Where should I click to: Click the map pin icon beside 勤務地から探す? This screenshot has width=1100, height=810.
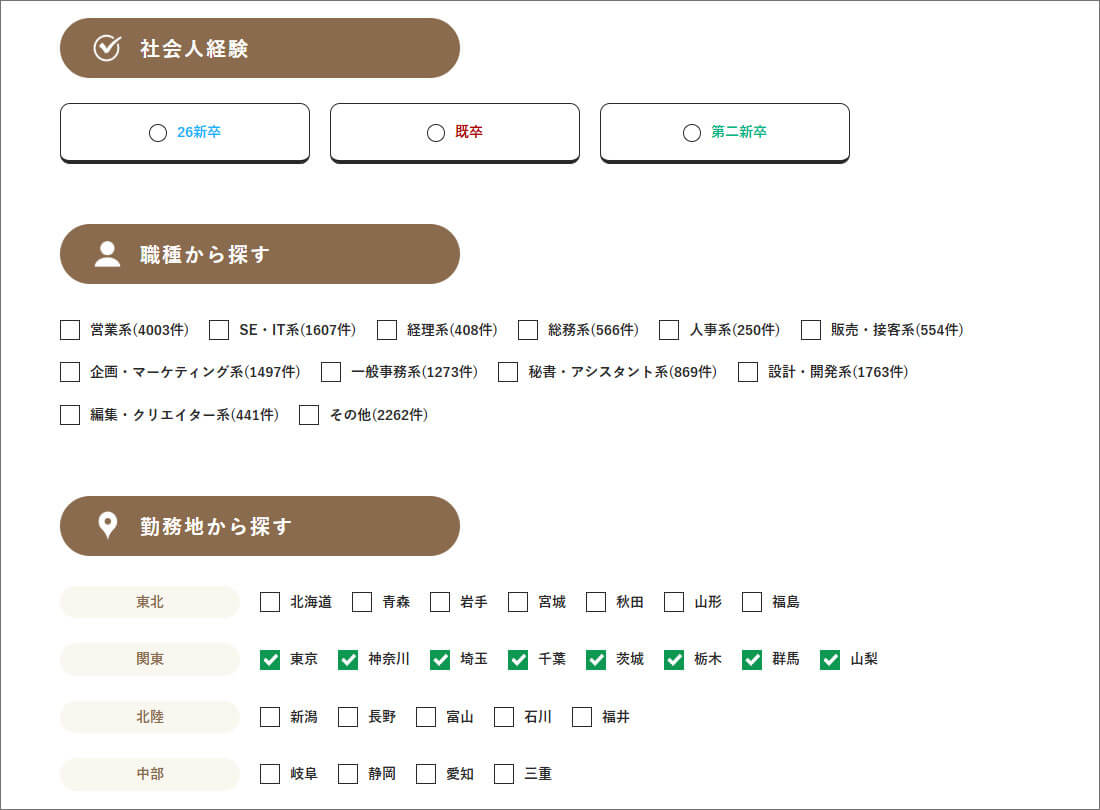click(107, 526)
